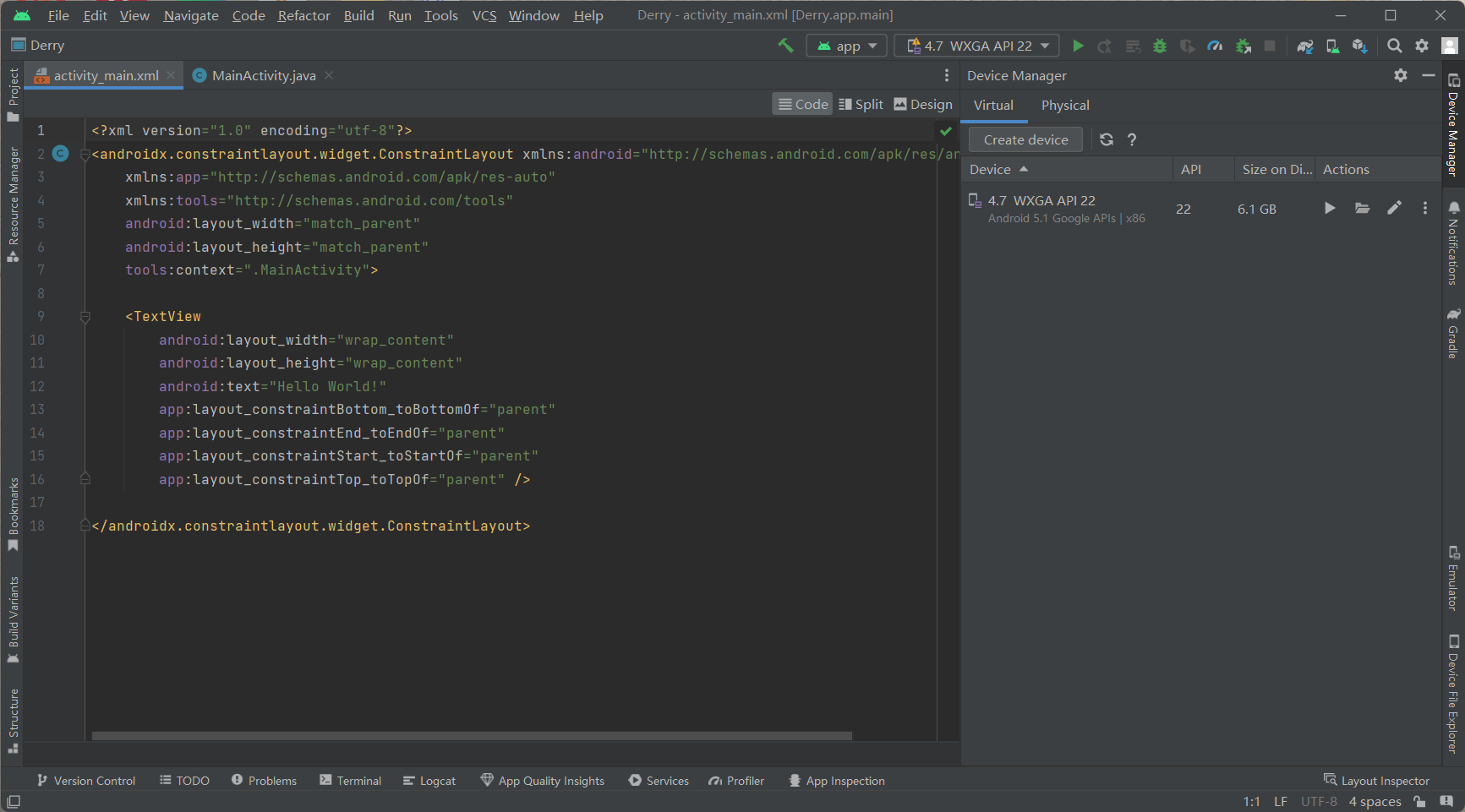Run the app with green play button

1078,46
